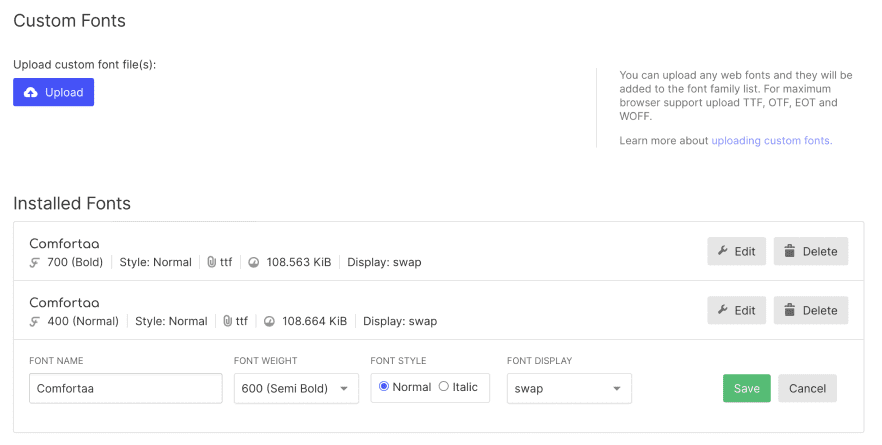Click the font weight icon beside 400 (Normal)
The height and width of the screenshot is (445, 882).
click(x=35, y=322)
